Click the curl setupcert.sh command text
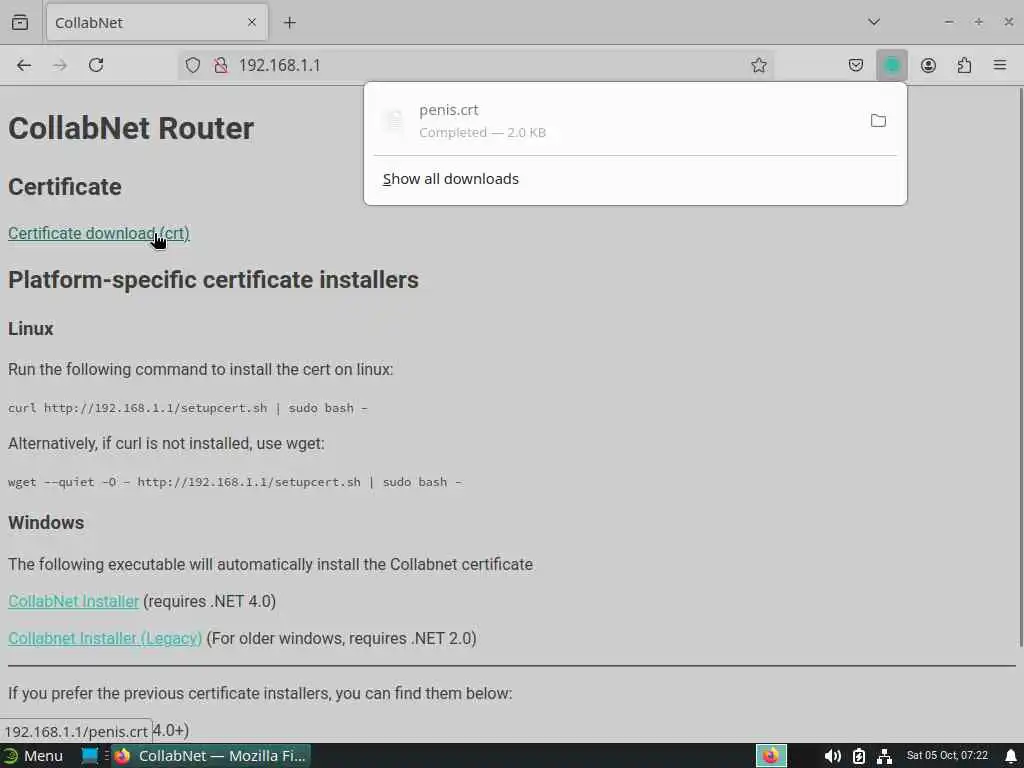This screenshot has width=1024, height=768. pyautogui.click(x=188, y=408)
